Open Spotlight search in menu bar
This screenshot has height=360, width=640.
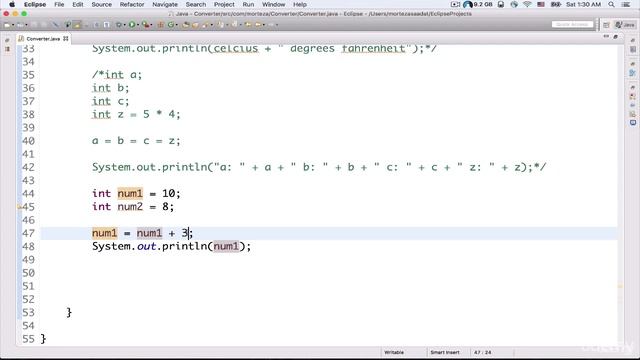[x=611, y=4]
